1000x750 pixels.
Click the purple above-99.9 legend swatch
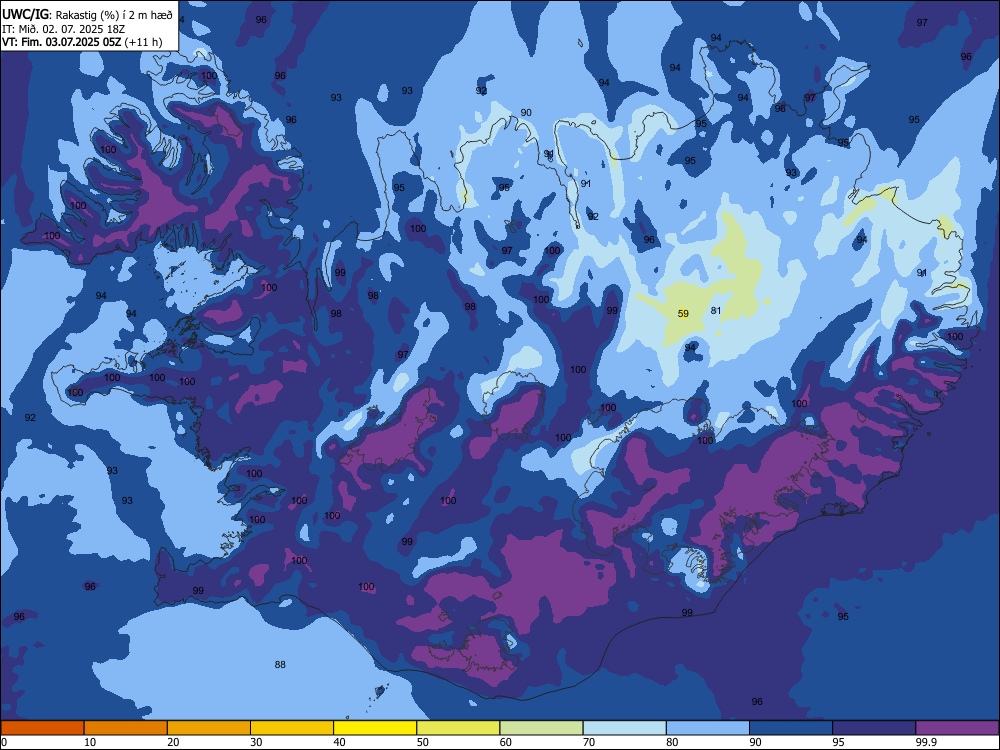click(957, 728)
